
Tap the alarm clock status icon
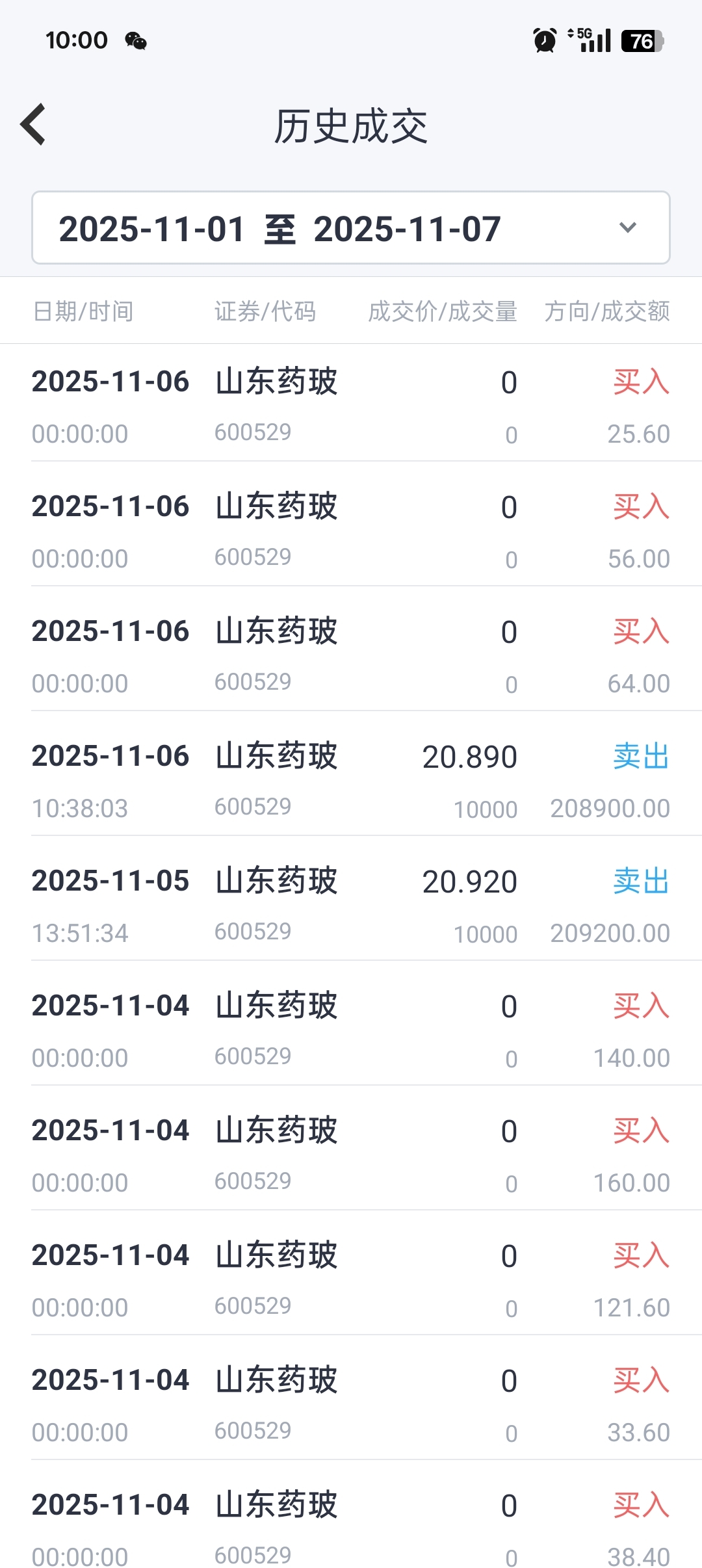545,40
